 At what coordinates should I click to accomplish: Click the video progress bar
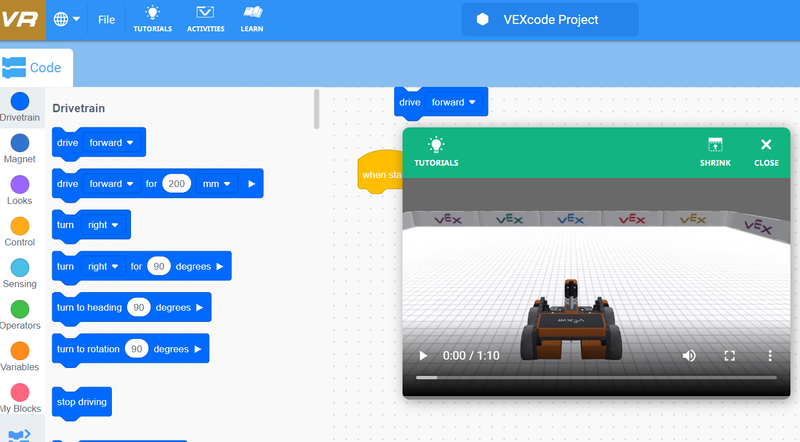click(x=596, y=377)
